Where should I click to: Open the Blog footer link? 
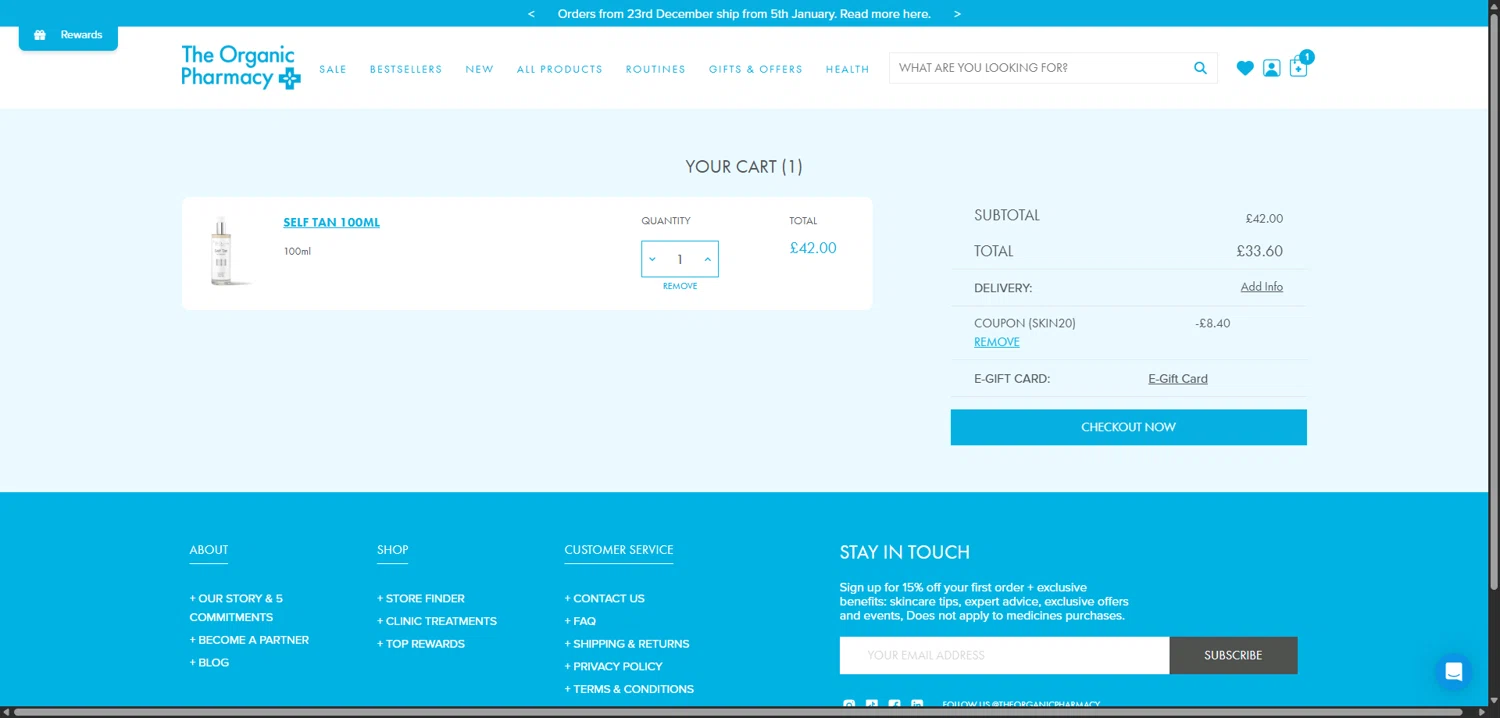coord(209,663)
